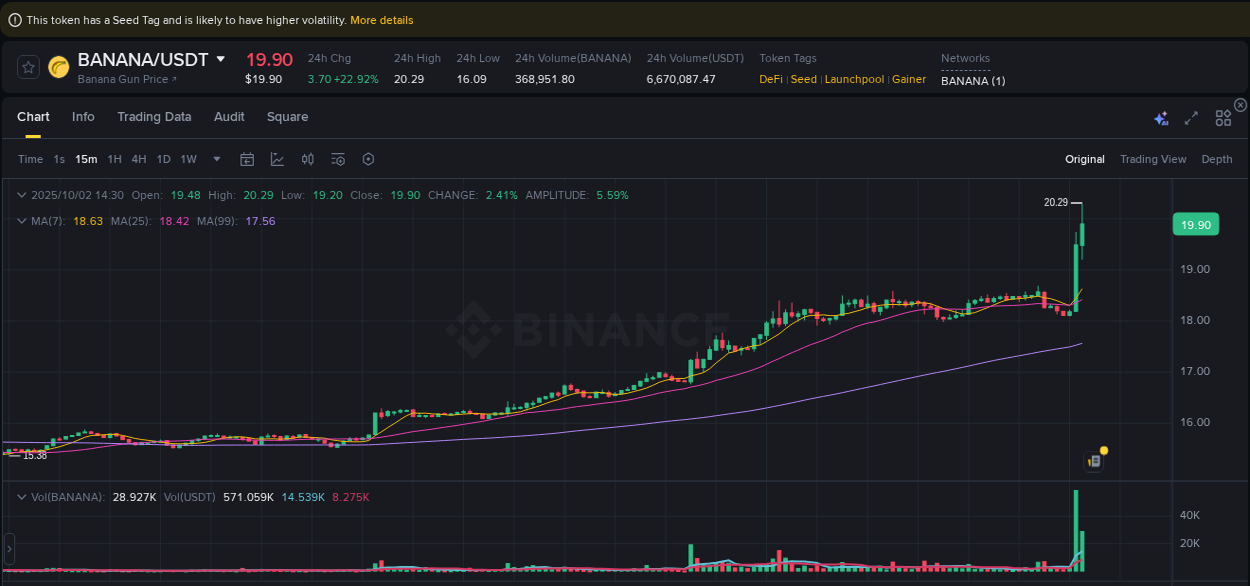Open the widgets layout grid icon
The height and width of the screenshot is (586, 1250).
[x=1223, y=118]
